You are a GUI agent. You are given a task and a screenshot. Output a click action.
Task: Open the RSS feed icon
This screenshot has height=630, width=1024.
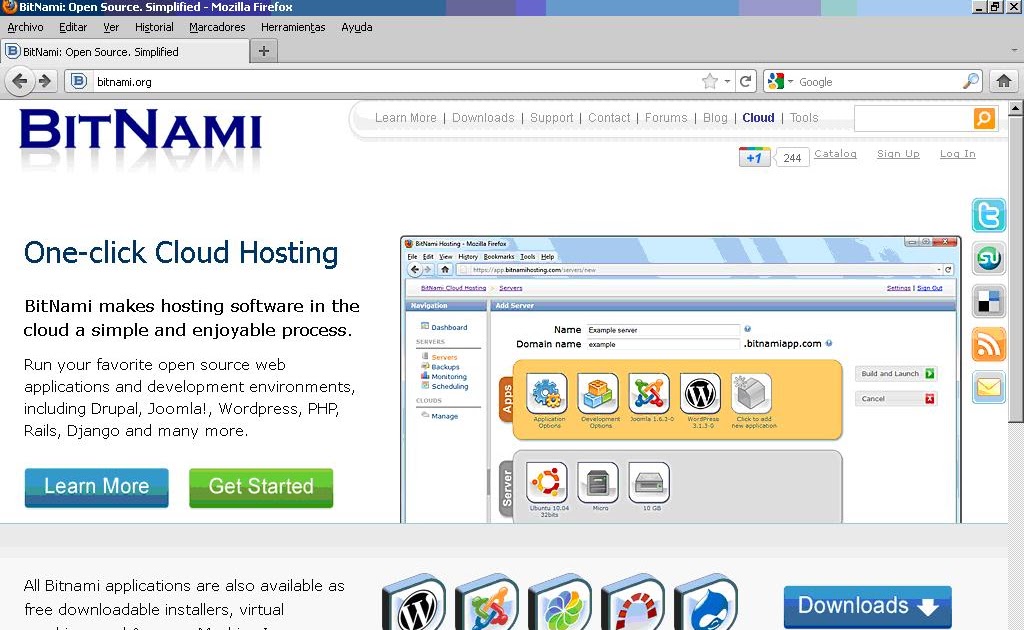[988, 344]
